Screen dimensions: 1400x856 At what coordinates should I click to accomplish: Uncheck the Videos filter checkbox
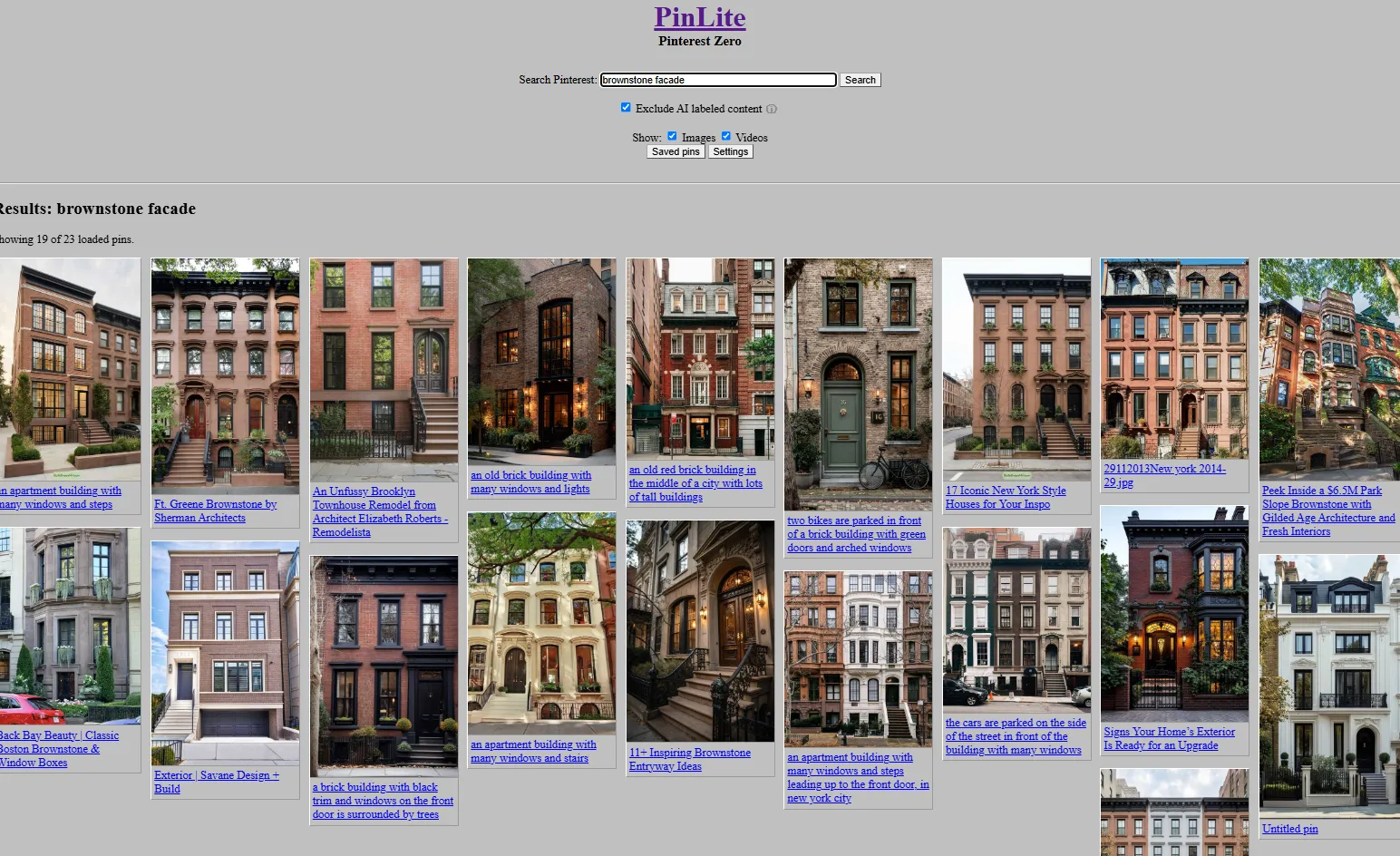[725, 136]
